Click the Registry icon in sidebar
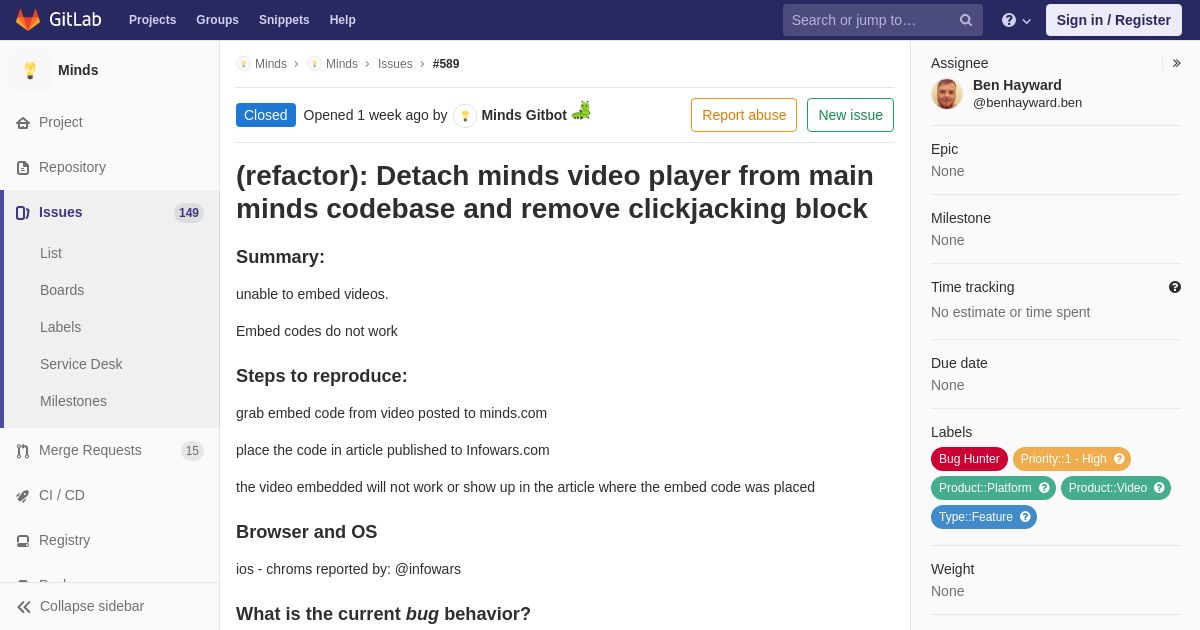The height and width of the screenshot is (630, 1200). pos(22,541)
